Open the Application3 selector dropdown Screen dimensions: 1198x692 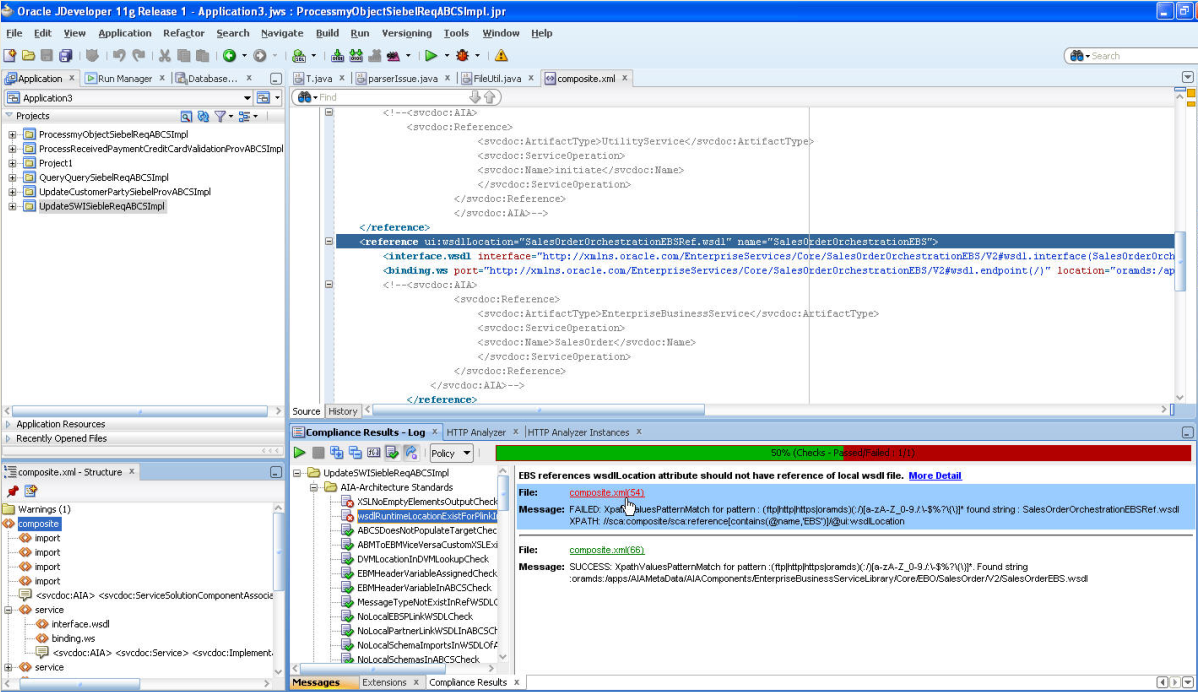click(247, 98)
